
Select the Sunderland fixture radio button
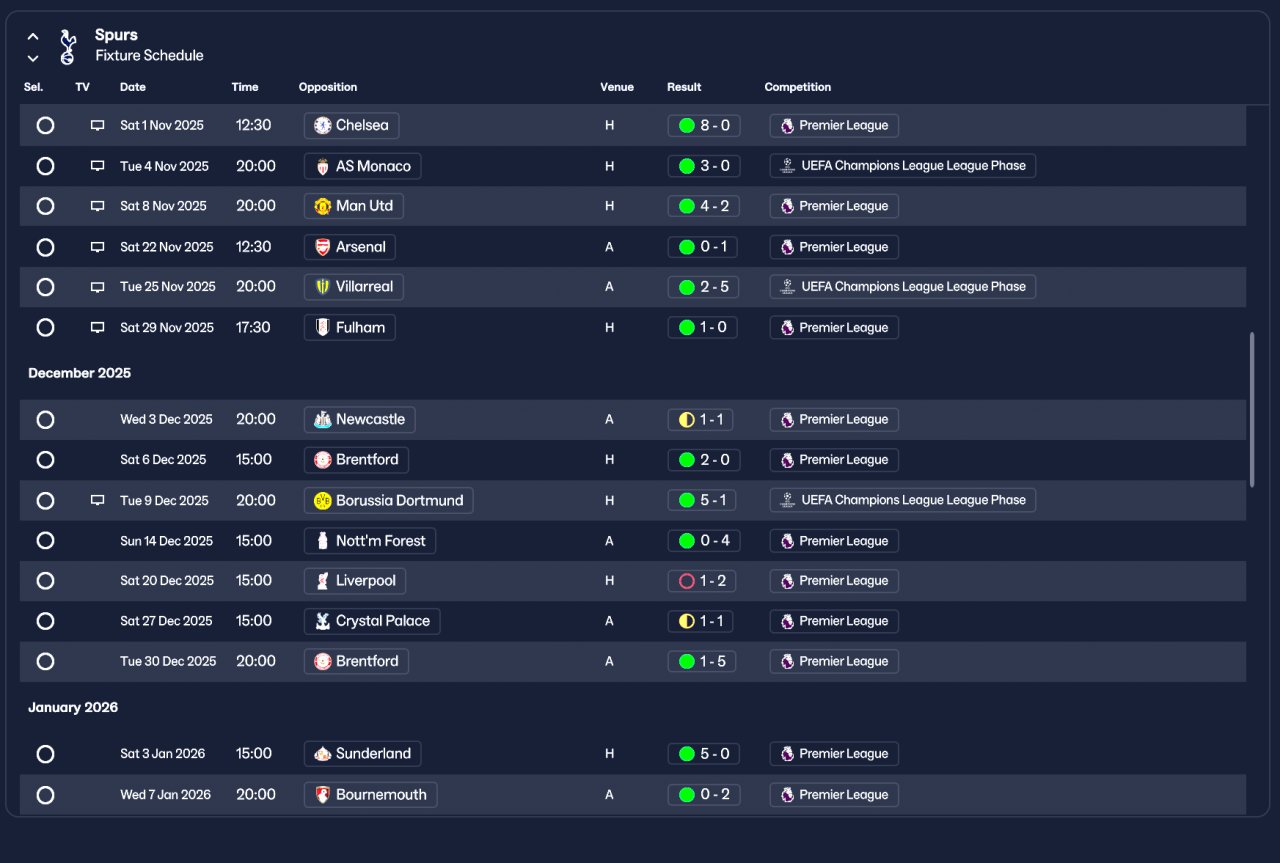[x=45, y=754]
